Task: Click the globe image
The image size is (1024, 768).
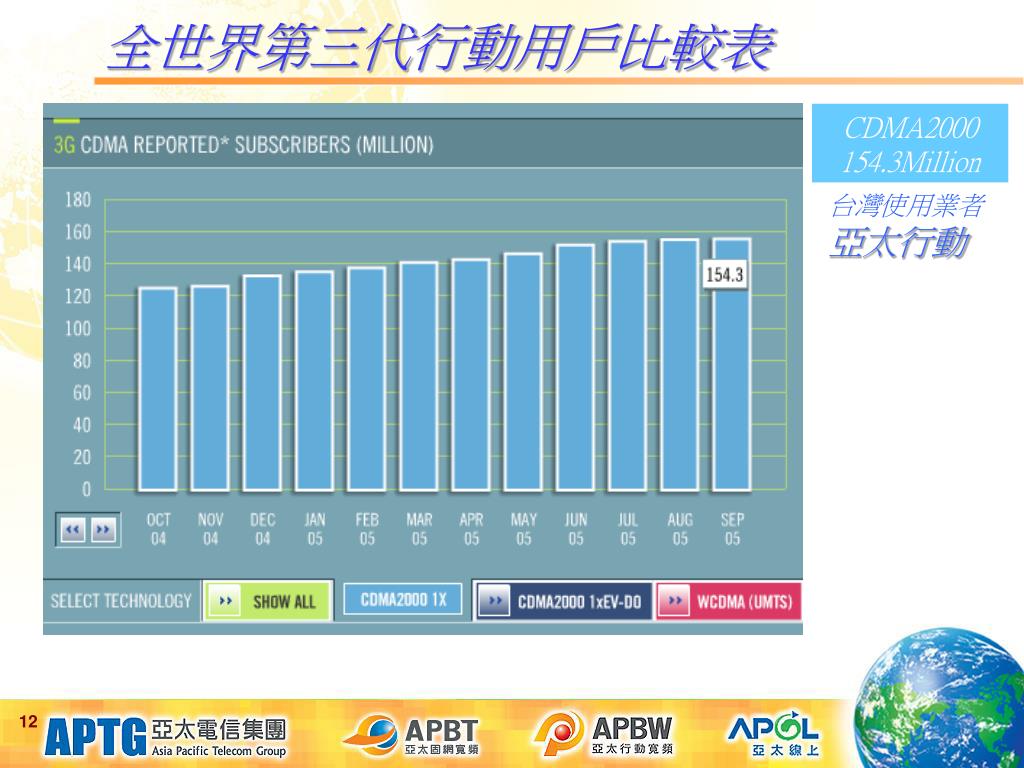Action: (x=940, y=699)
